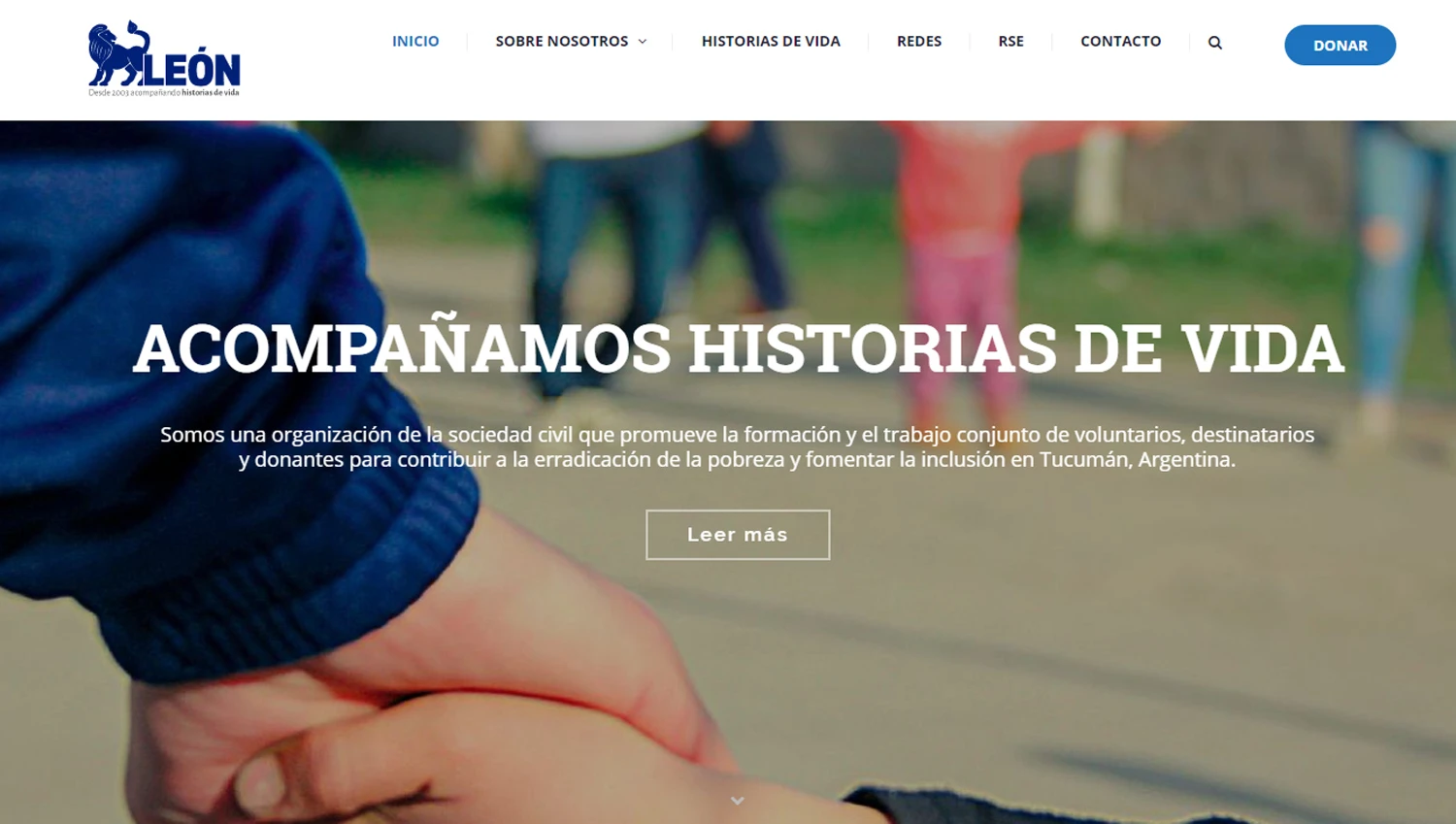Open the CONTACTO page
This screenshot has width=1456, height=824.
click(x=1120, y=41)
